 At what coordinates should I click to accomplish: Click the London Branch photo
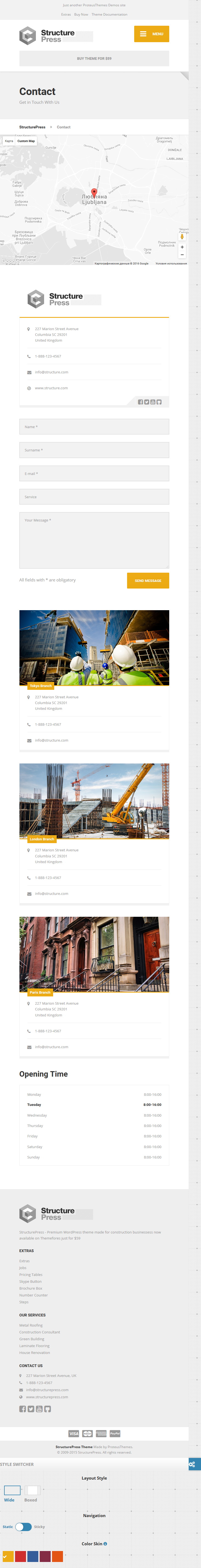(x=94, y=801)
